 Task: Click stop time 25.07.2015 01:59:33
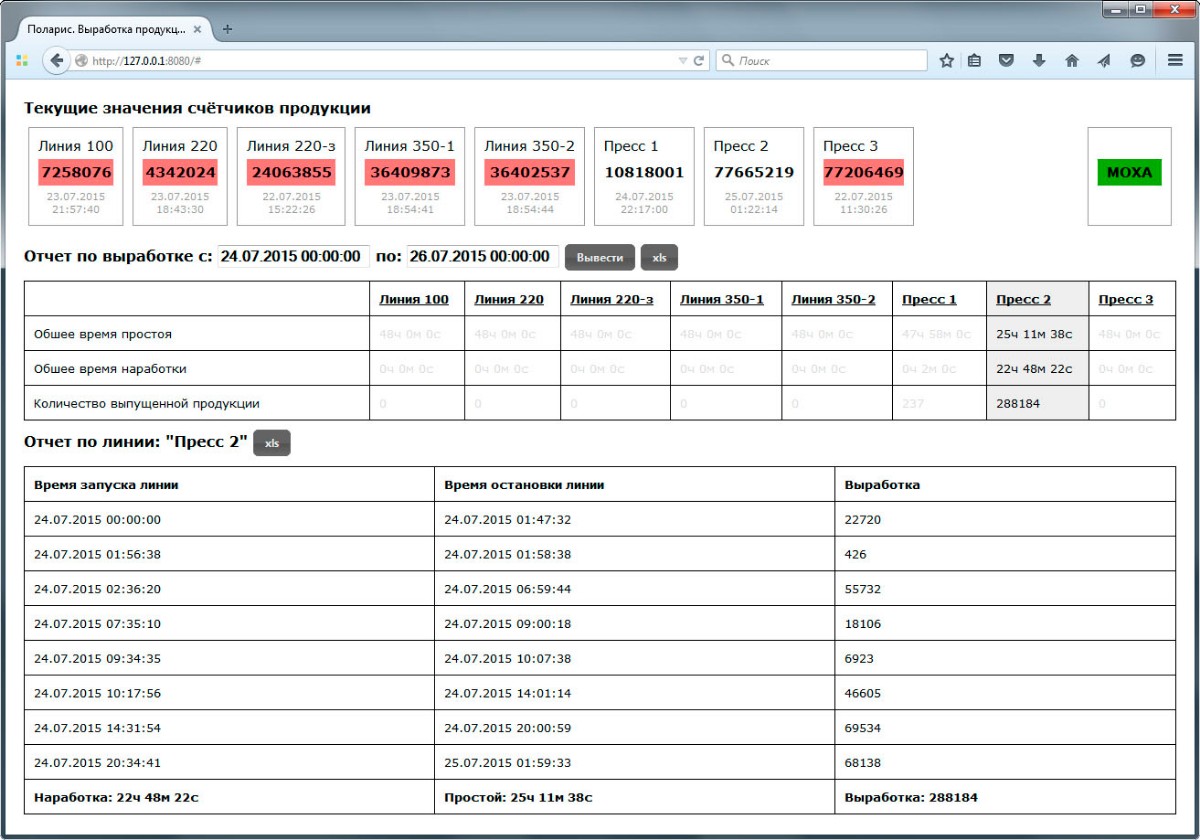tap(508, 763)
